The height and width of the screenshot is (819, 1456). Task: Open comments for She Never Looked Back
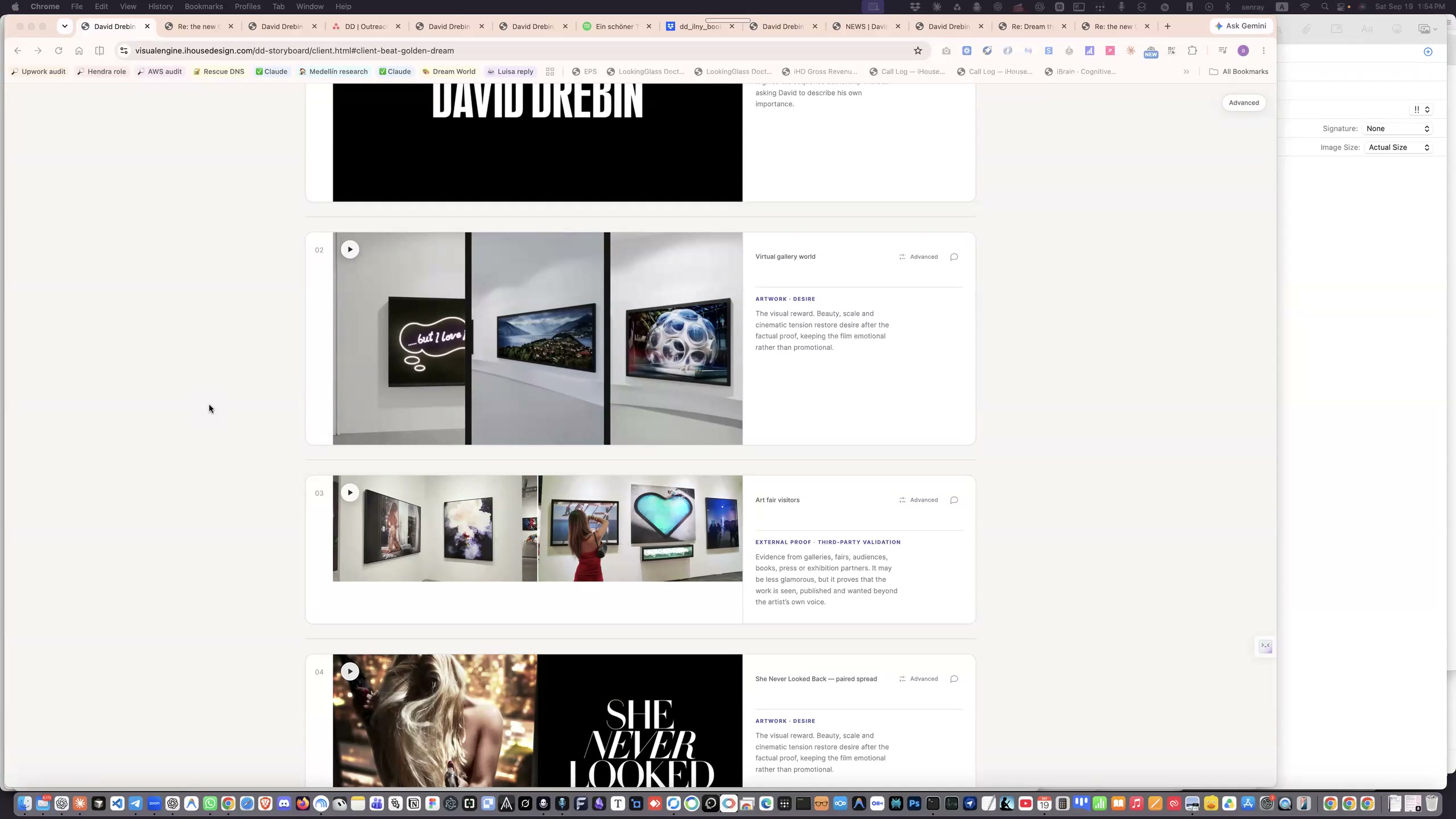pyautogui.click(x=954, y=679)
